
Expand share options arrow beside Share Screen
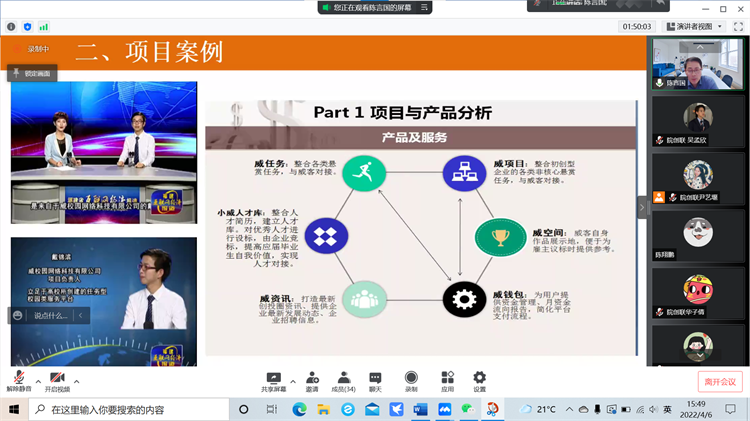coord(292,380)
